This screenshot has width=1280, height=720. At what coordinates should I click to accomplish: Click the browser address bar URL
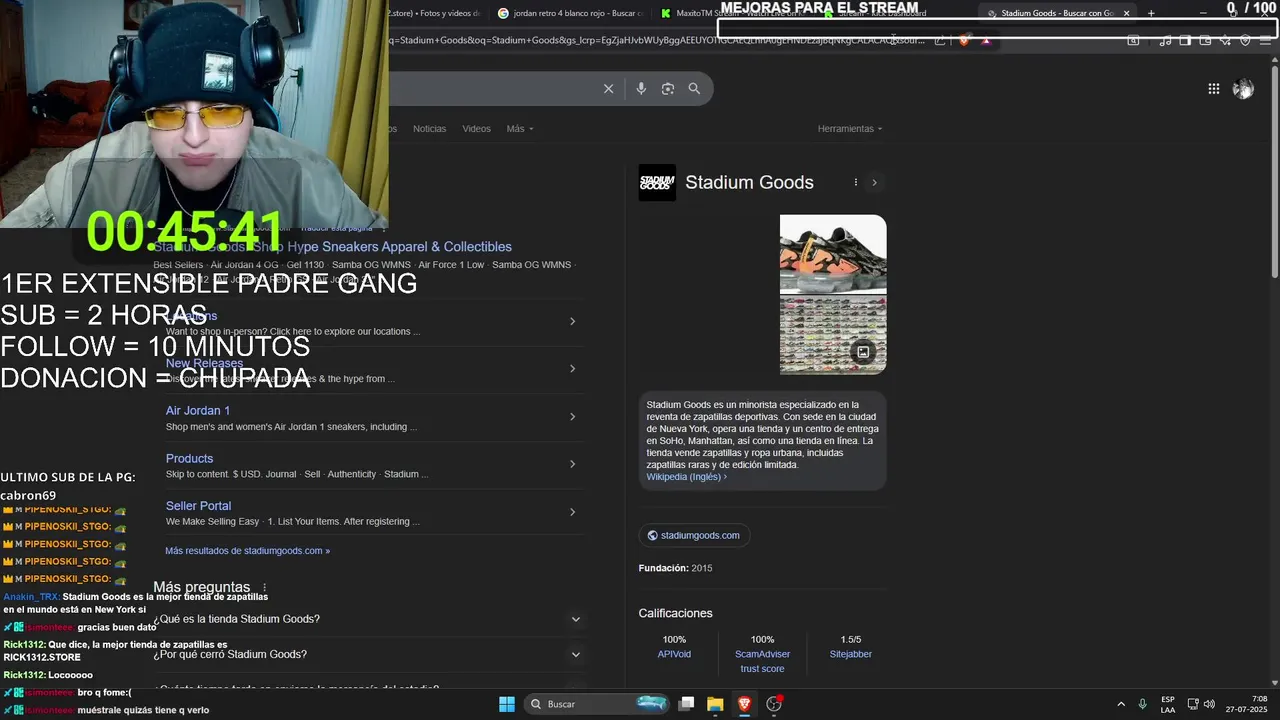point(655,40)
